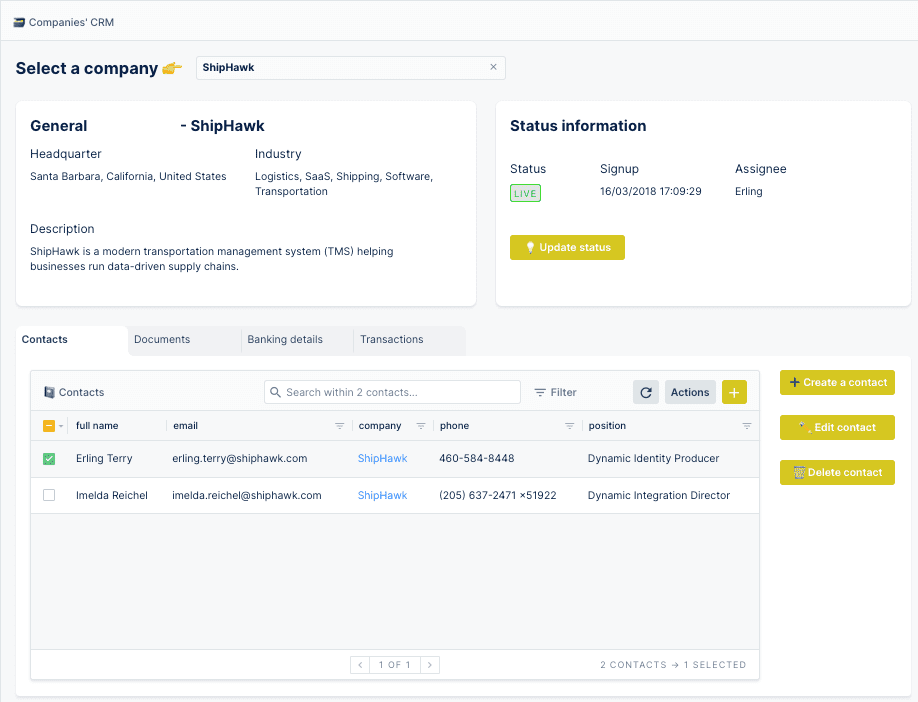Open the company column filter menu
The image size is (918, 702).
[x=420, y=426]
